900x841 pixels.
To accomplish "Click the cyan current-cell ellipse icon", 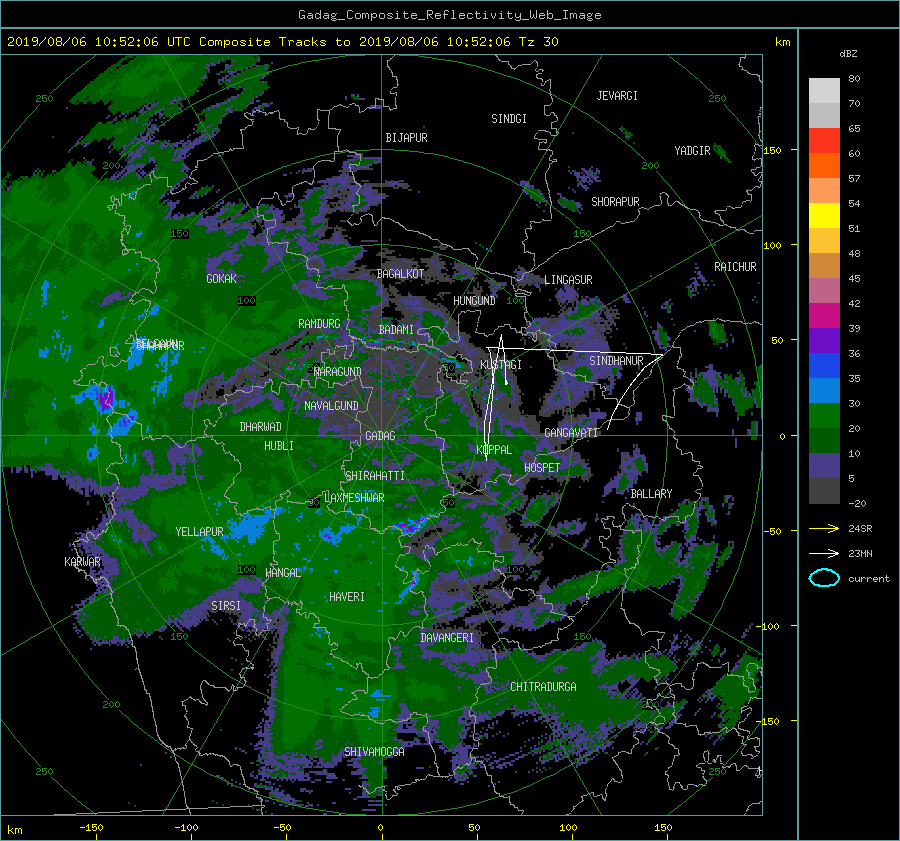I will (824, 578).
